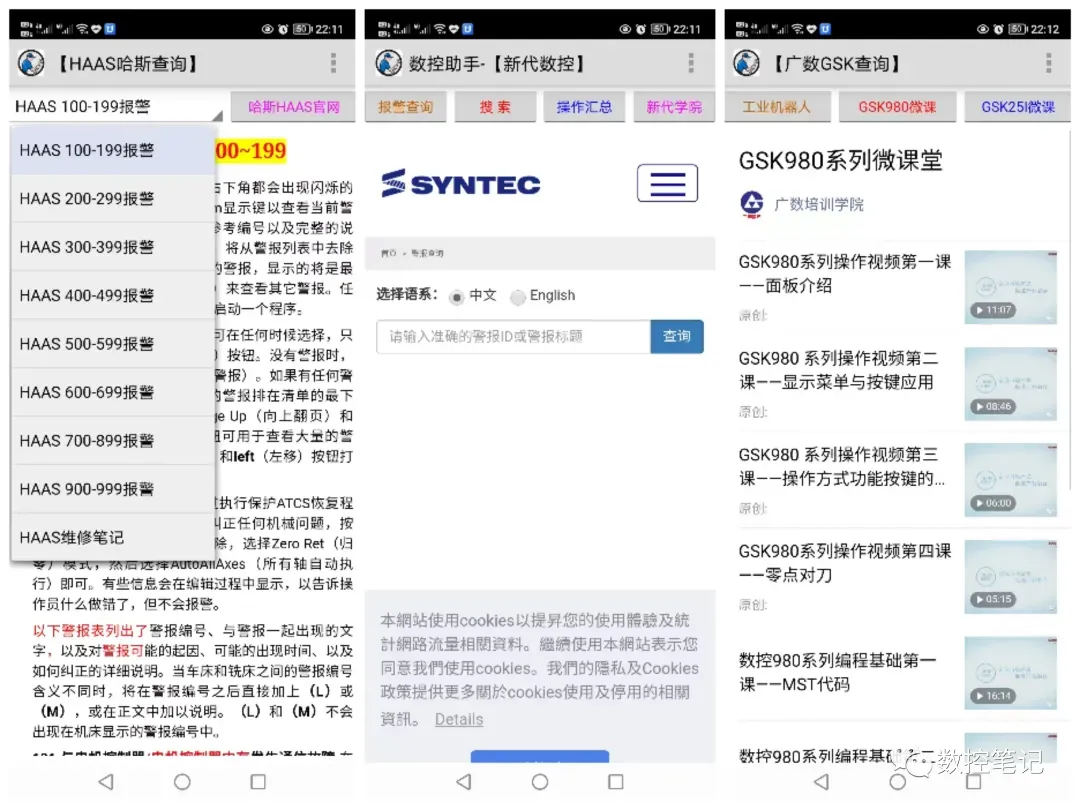The image size is (1080, 810).
Task: Open overflow menu in 数控助手 新代数控 screen
Action: point(691,63)
